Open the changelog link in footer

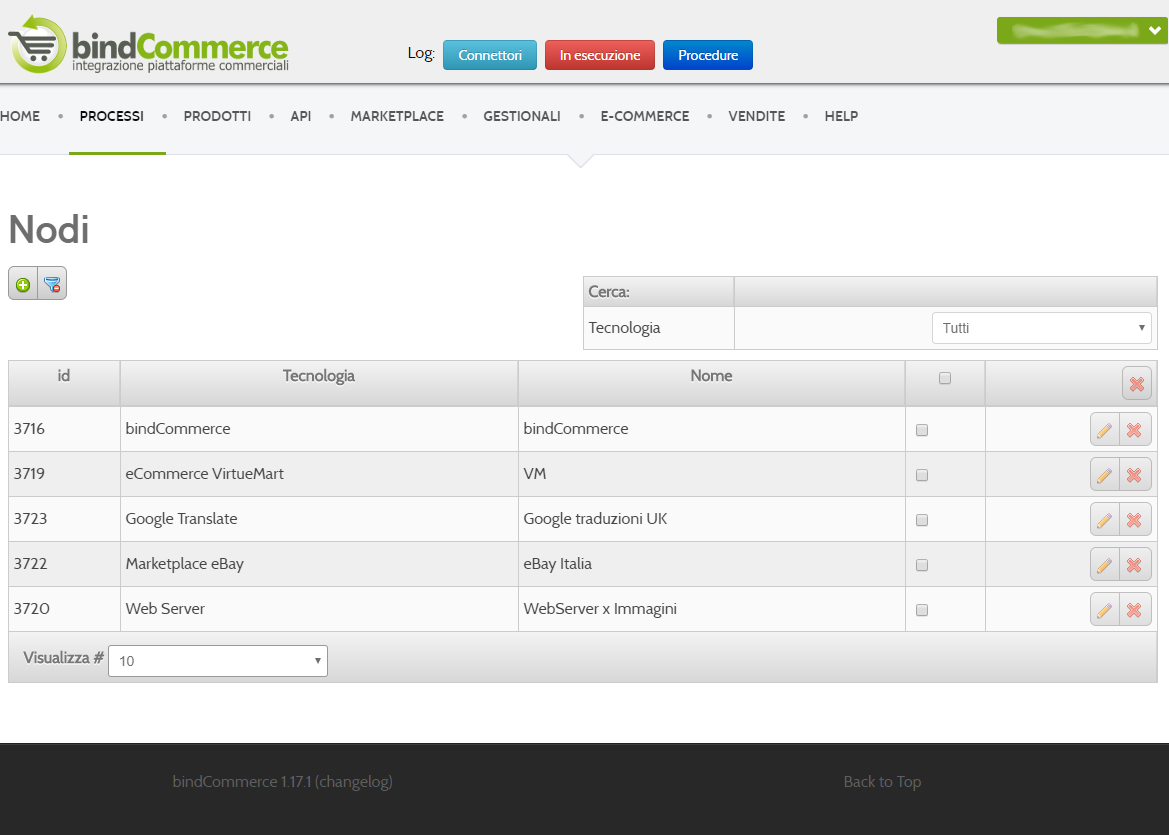[353, 781]
